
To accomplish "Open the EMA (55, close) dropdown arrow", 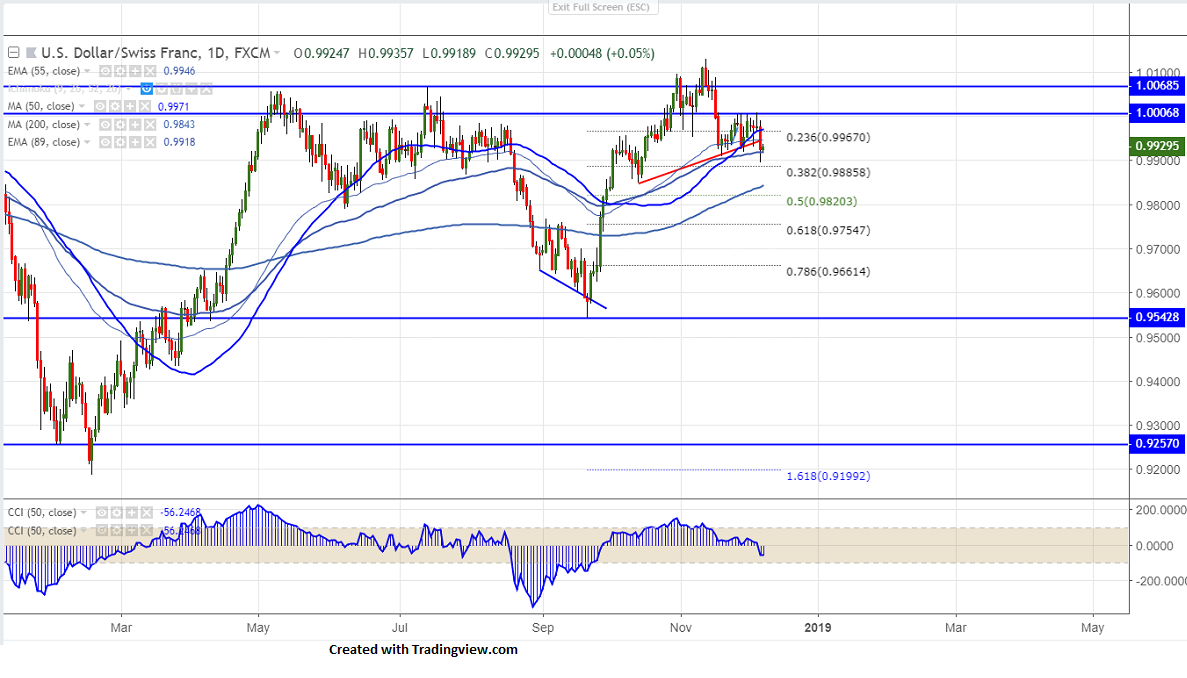I will pyautogui.click(x=88, y=72).
